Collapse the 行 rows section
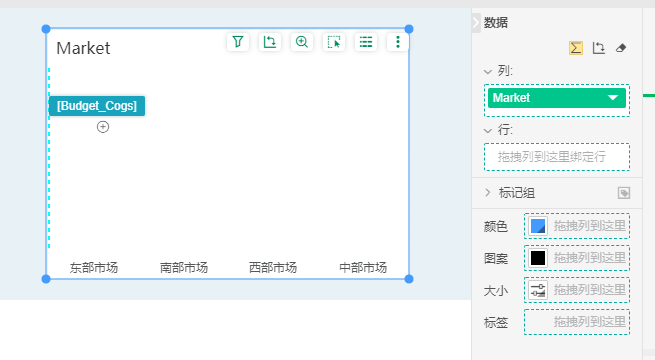Screen dimensions: 655x360 pos(487,131)
